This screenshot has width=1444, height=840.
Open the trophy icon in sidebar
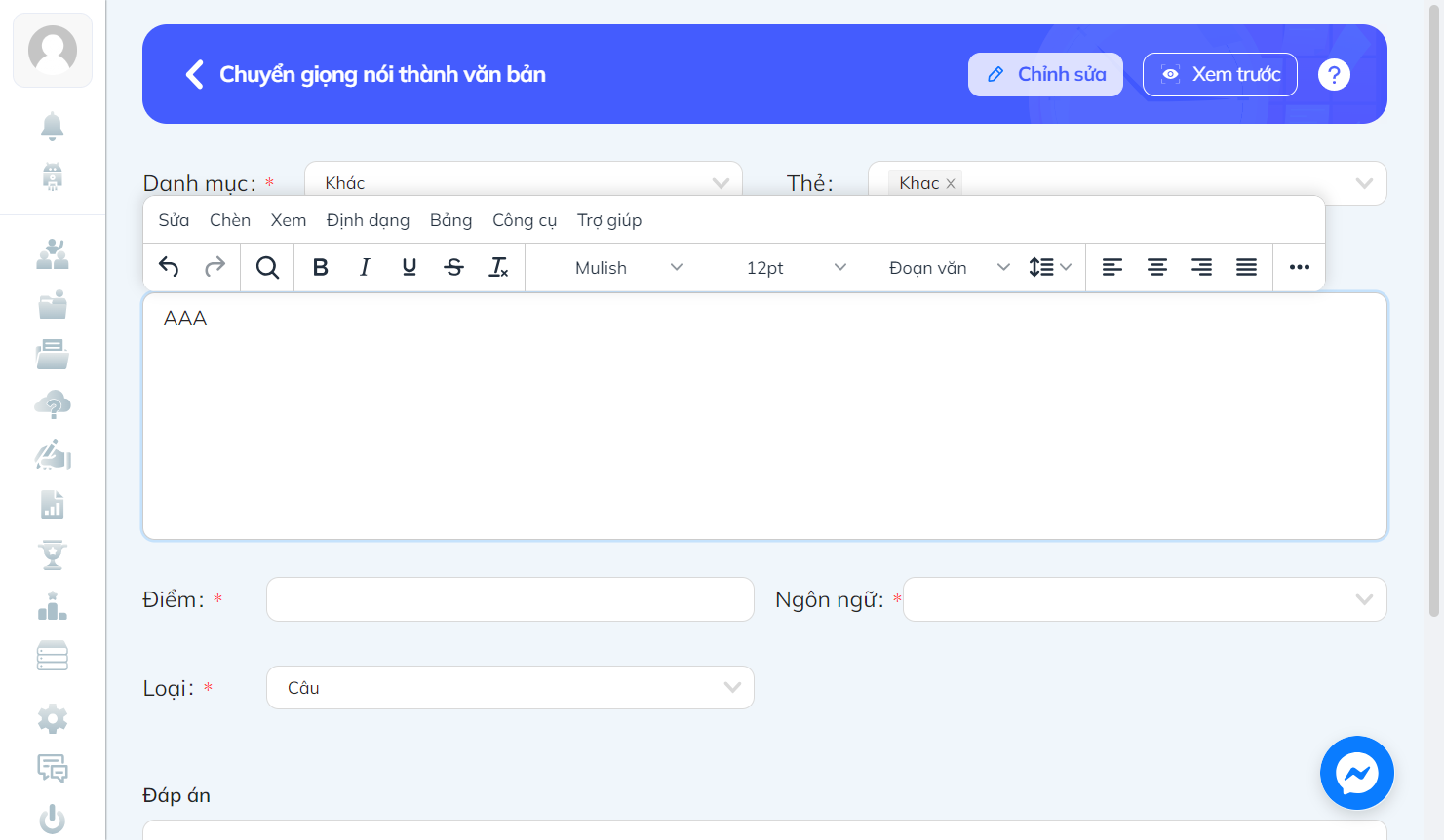click(53, 554)
